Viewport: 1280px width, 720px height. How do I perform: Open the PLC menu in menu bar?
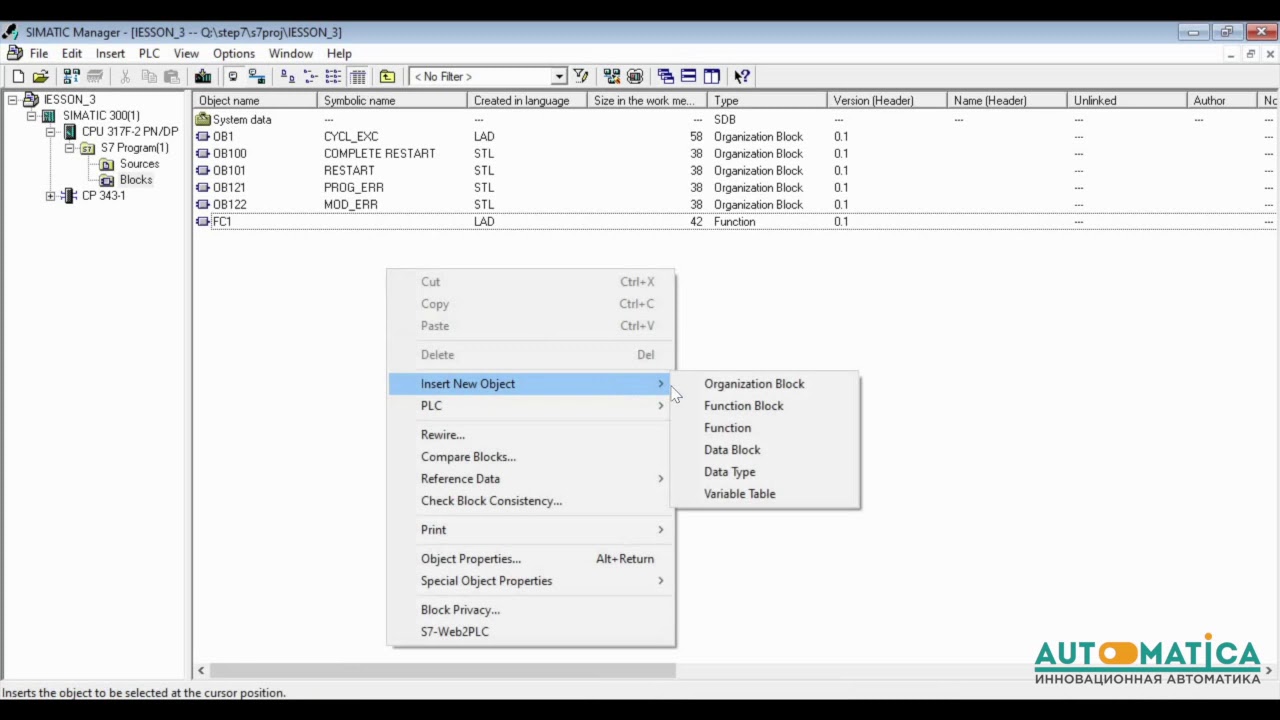[x=149, y=53]
